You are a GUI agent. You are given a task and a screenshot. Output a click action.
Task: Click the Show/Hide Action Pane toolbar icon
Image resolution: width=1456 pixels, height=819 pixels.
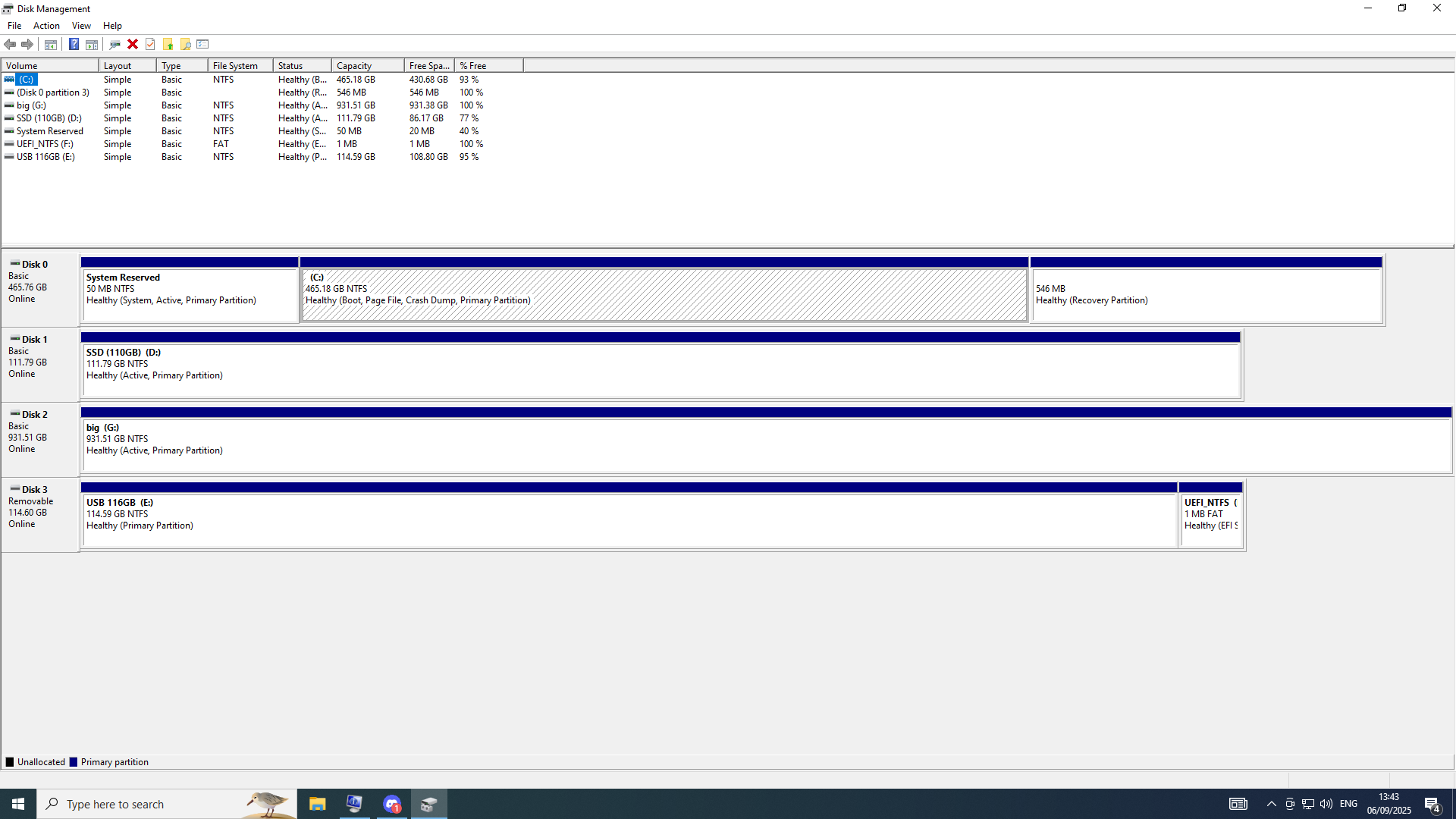[92, 44]
